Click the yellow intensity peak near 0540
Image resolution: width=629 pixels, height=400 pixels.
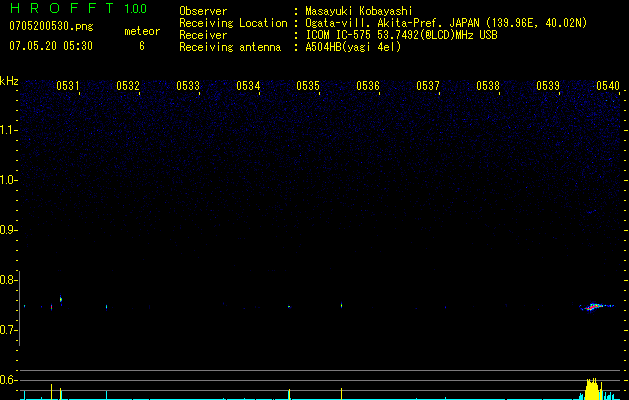click(592, 389)
